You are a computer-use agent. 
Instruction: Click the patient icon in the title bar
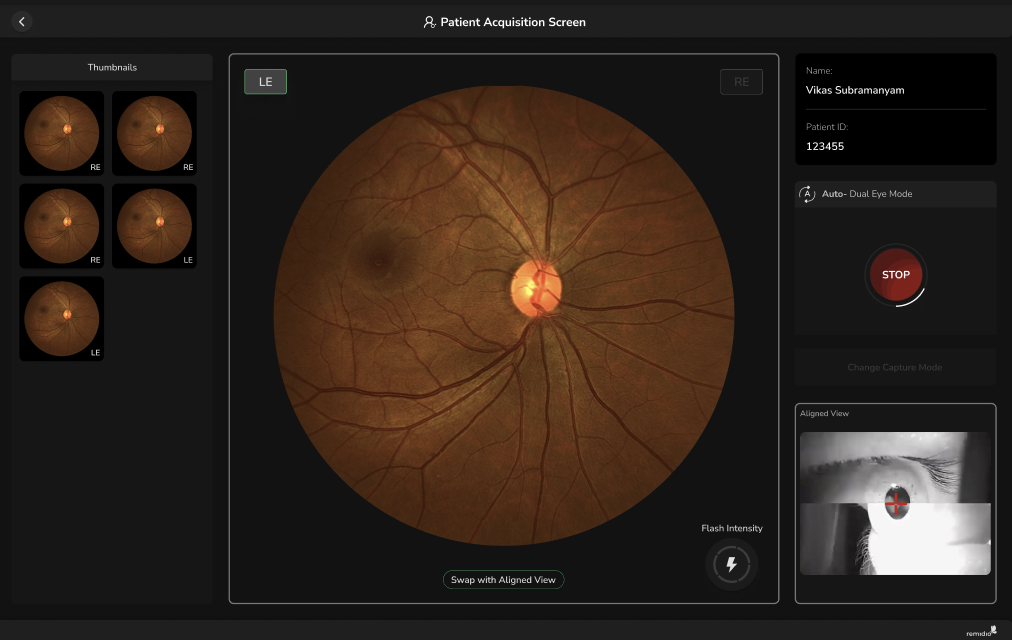pos(427,21)
